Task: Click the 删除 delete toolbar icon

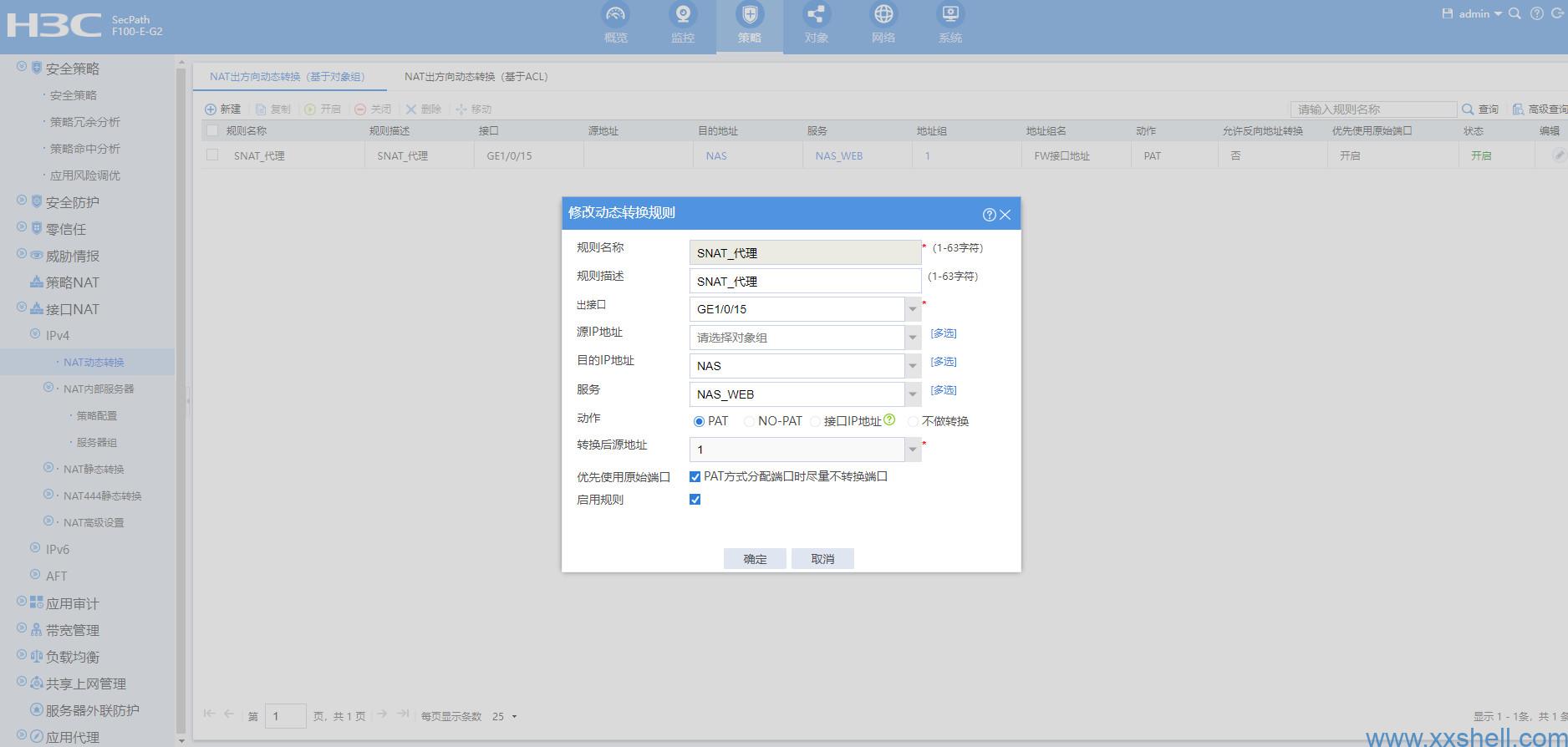Action: point(411,109)
